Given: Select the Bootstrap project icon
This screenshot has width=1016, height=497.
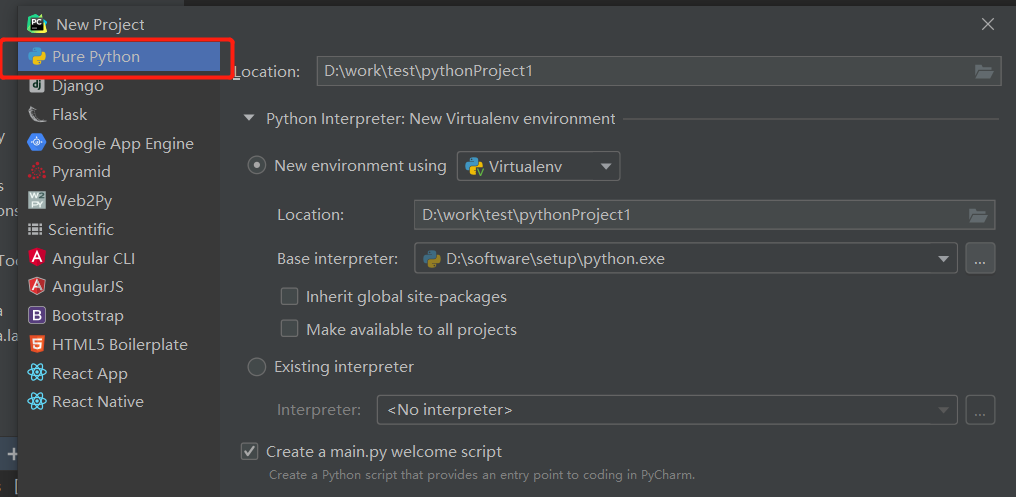Looking at the screenshot, I should pyautogui.click(x=37, y=316).
